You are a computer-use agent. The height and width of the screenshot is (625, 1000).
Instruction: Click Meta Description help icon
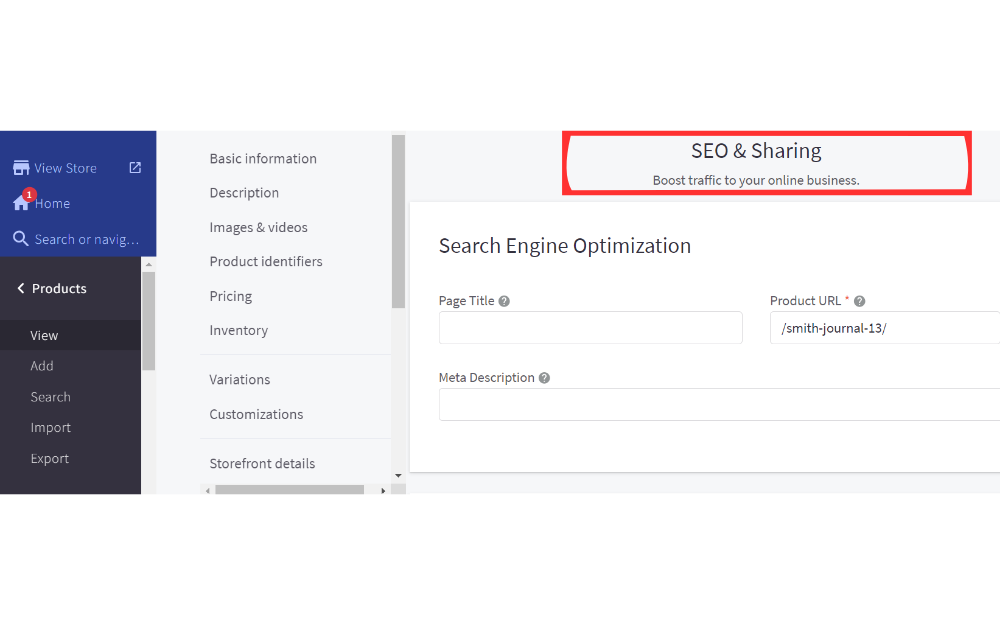click(544, 378)
